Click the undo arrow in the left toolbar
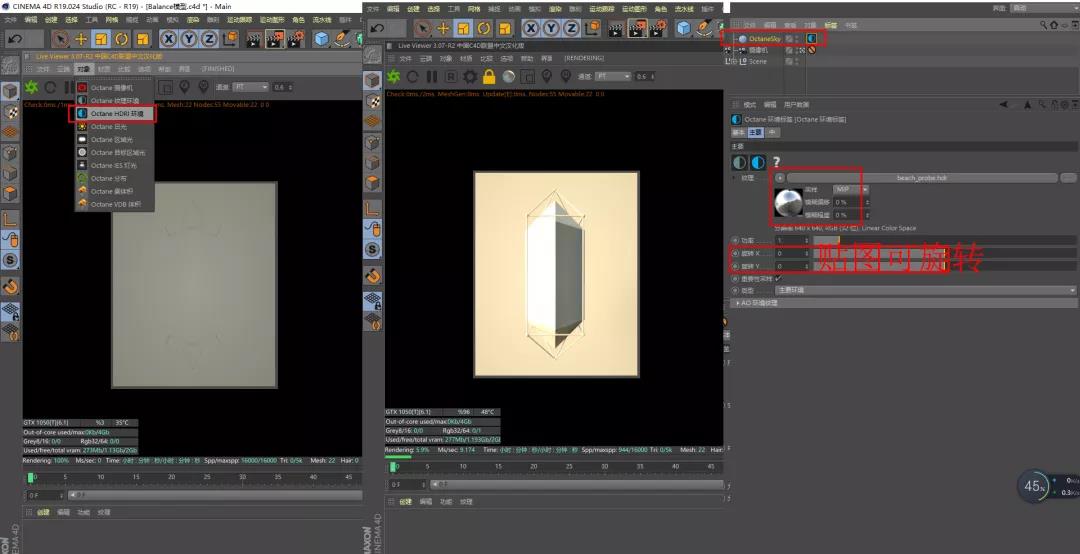The image size is (1080, 554). point(14,39)
